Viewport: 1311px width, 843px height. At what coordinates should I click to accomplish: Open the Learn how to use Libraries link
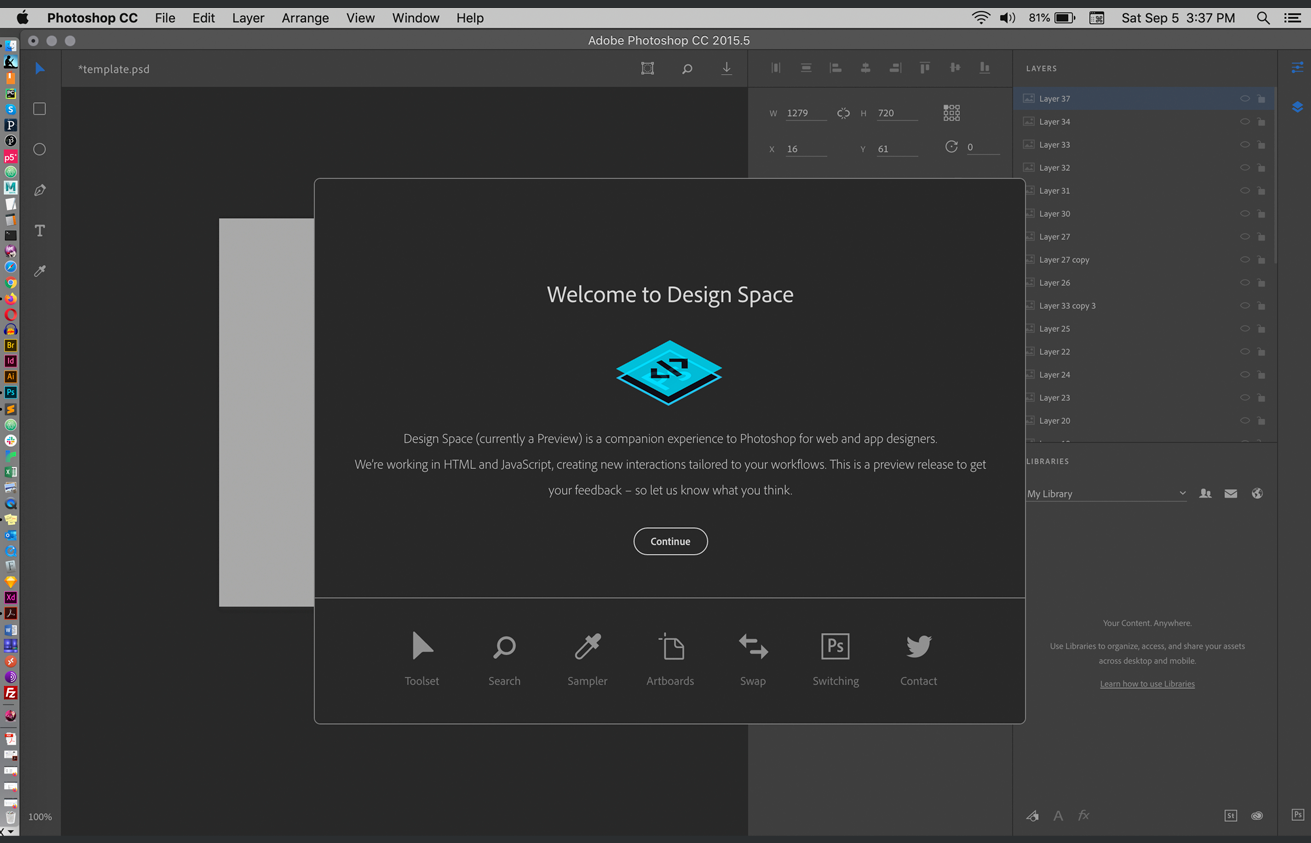click(x=1147, y=684)
